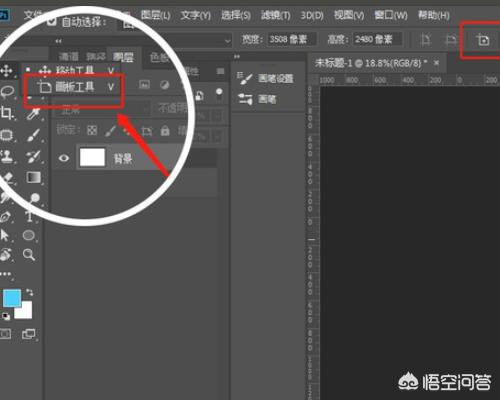The image size is (500, 400).
Task: Set artboard to portrait orientation icon
Action: 426,40
